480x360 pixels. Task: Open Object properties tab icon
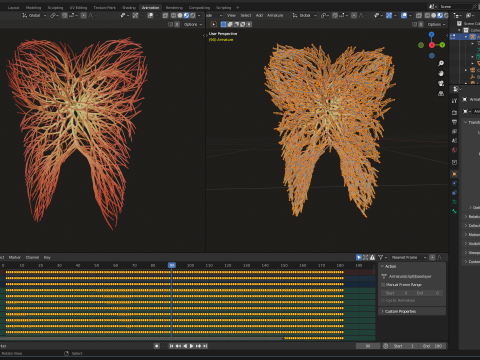[x=454, y=174]
